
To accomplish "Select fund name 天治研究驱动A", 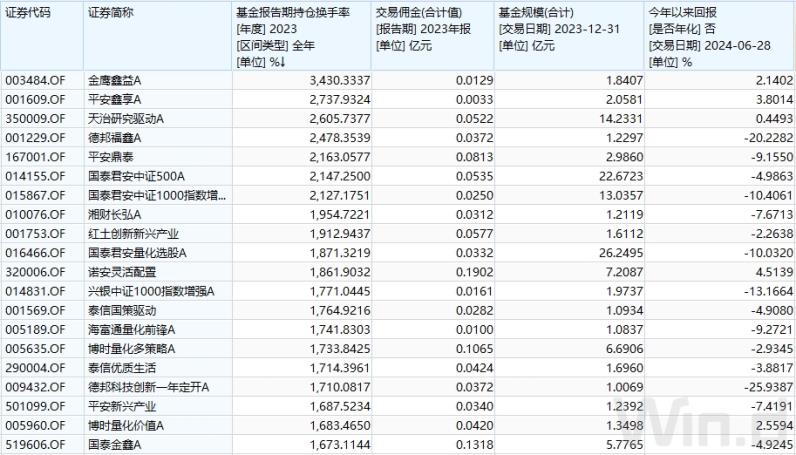I will click(126, 119).
